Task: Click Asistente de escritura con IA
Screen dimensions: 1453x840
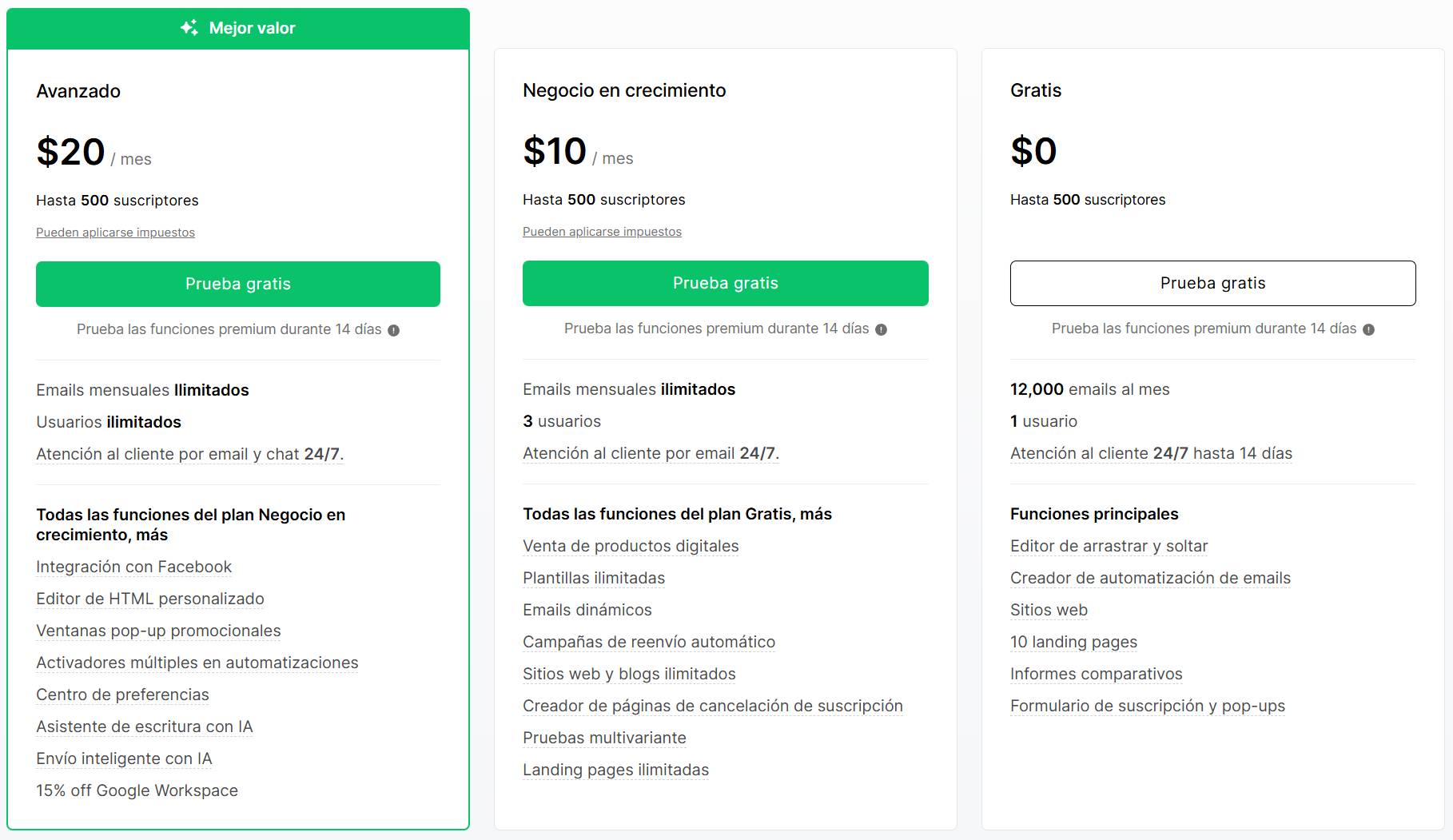Action: click(x=144, y=727)
